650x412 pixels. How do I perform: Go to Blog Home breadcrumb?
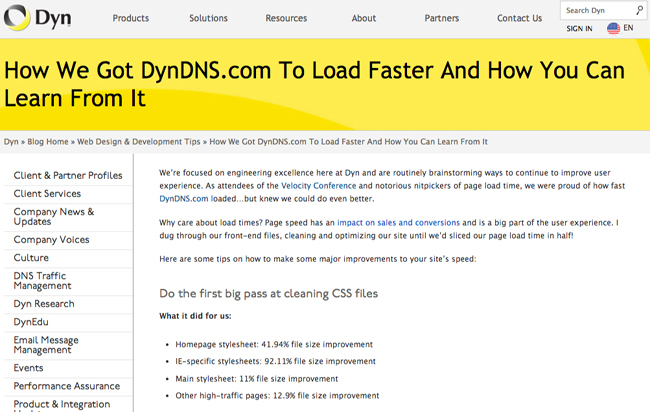tap(48, 142)
